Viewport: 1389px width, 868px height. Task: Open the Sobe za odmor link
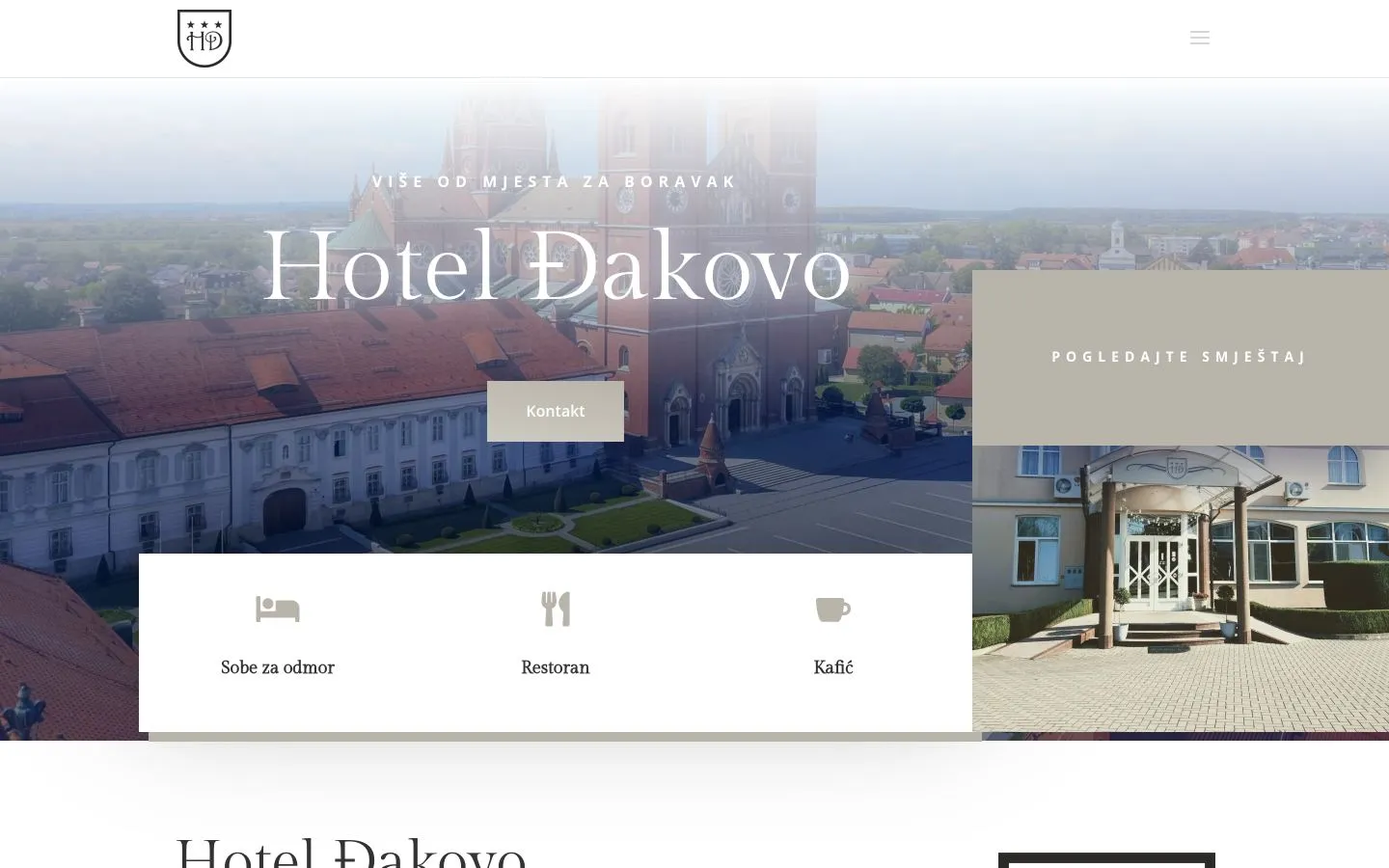coord(278,667)
